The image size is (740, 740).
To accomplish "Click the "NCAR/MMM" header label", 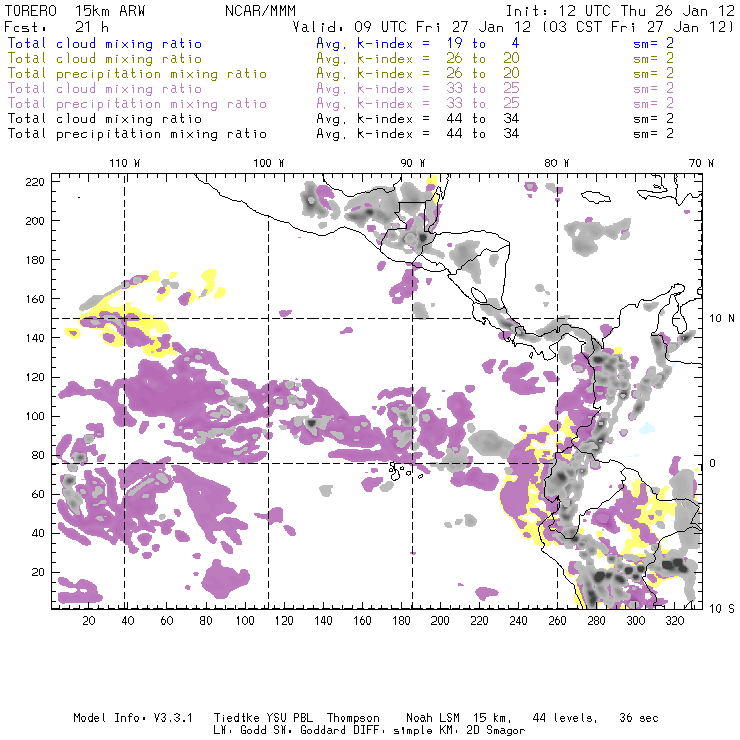I will pyautogui.click(x=260, y=10).
